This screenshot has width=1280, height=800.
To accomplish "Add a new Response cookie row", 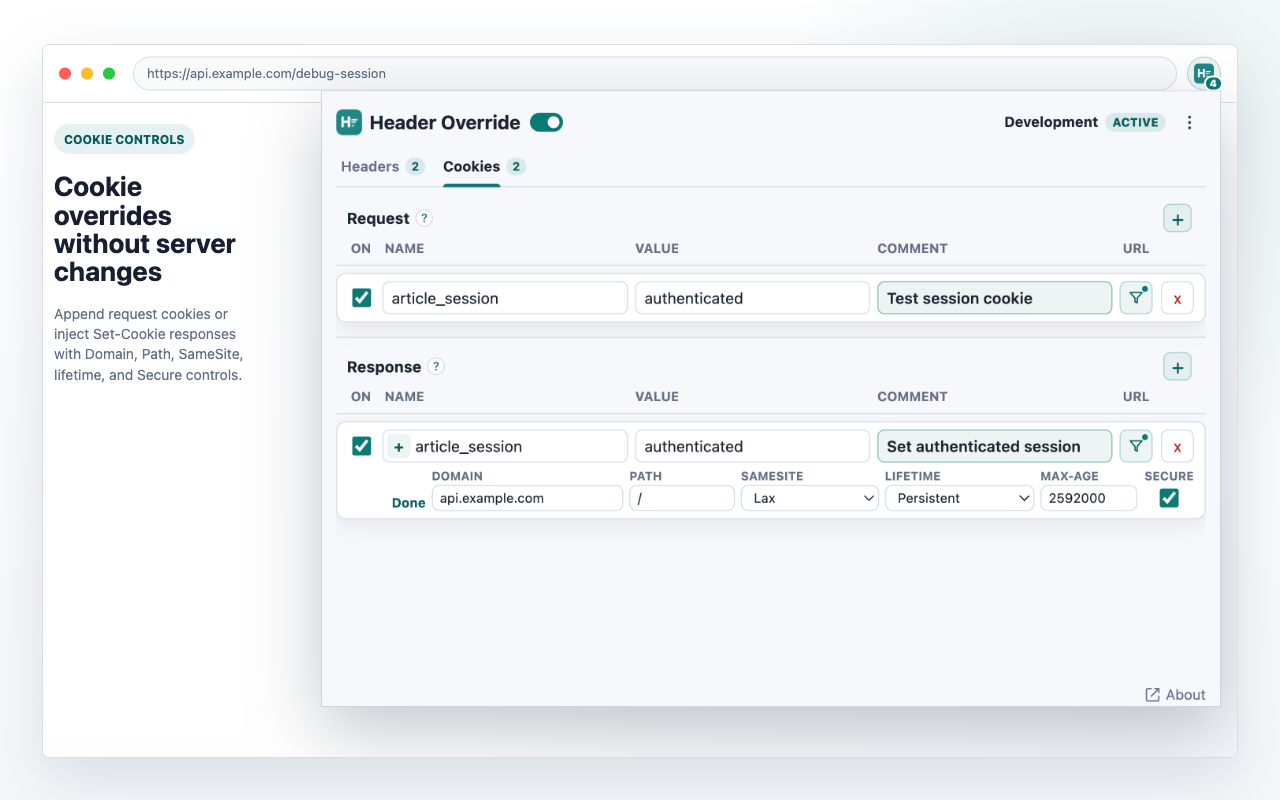I will 1177,367.
